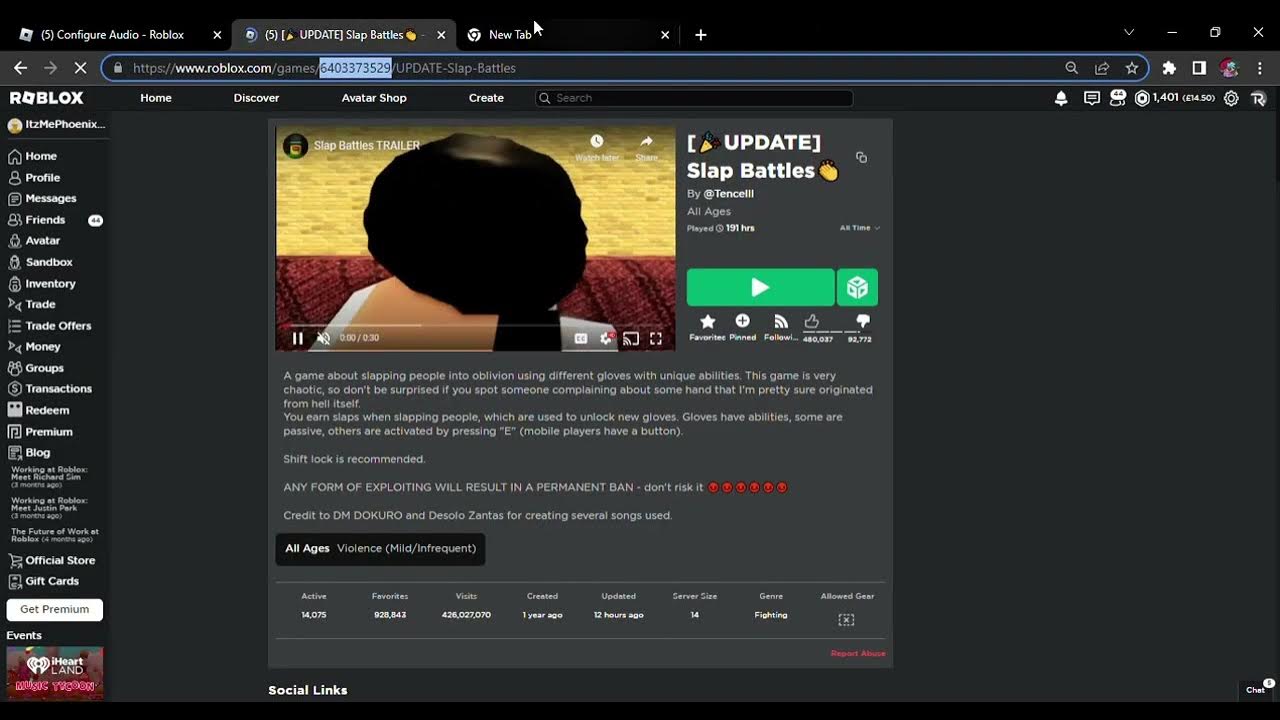Share this page from address bar
Screen dimensions: 1280x720
(1102, 68)
